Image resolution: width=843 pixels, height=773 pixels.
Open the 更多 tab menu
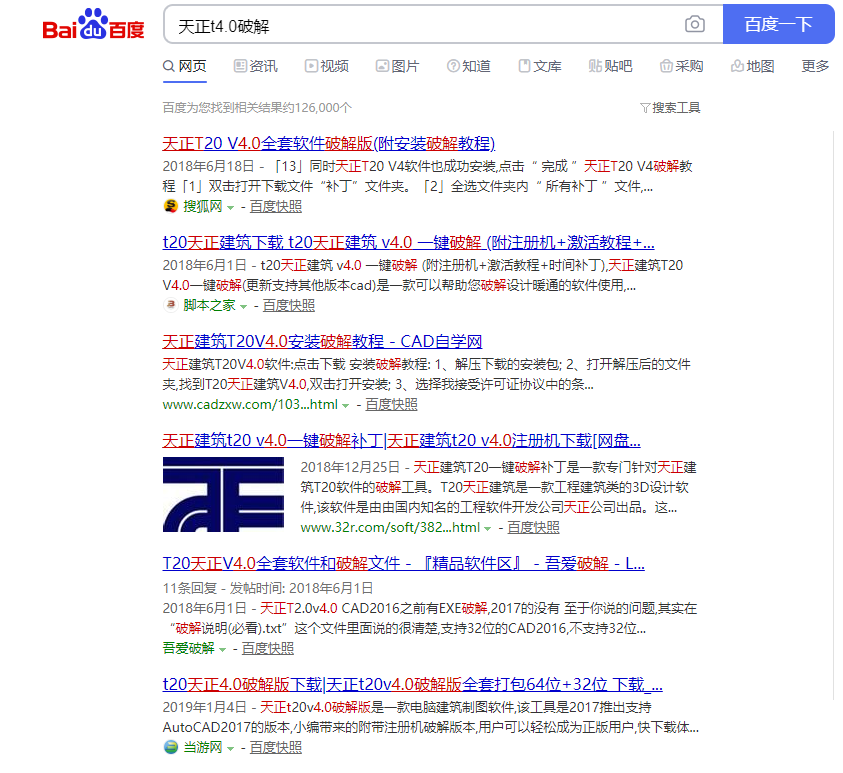(x=815, y=66)
